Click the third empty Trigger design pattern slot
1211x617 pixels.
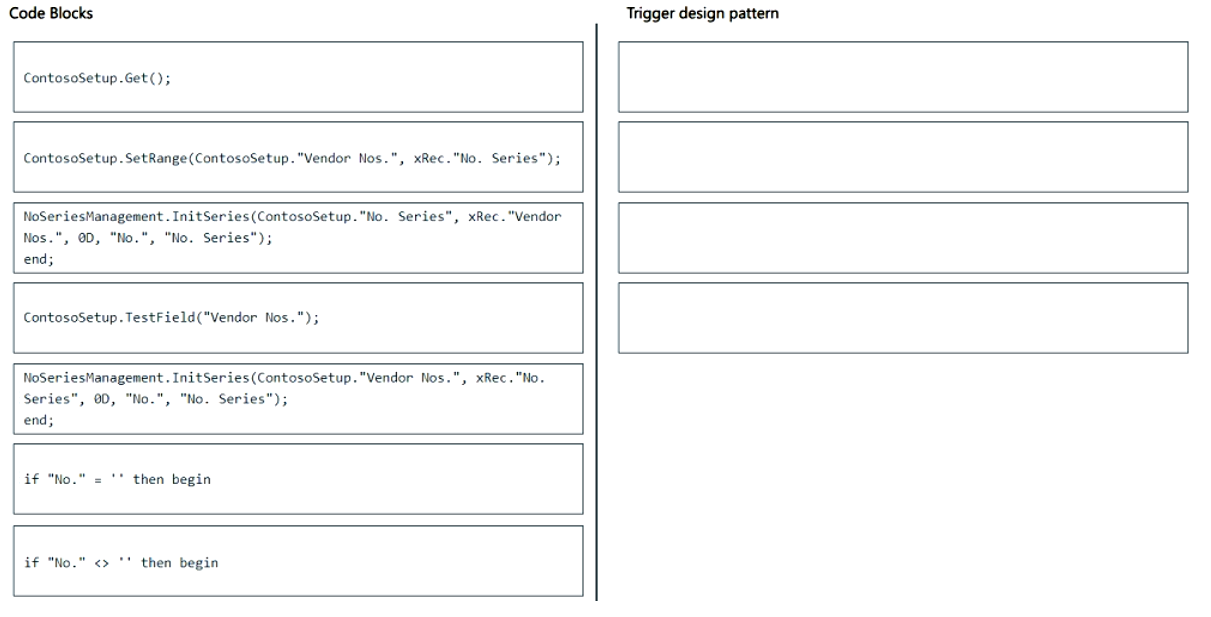pyautogui.click(x=903, y=238)
